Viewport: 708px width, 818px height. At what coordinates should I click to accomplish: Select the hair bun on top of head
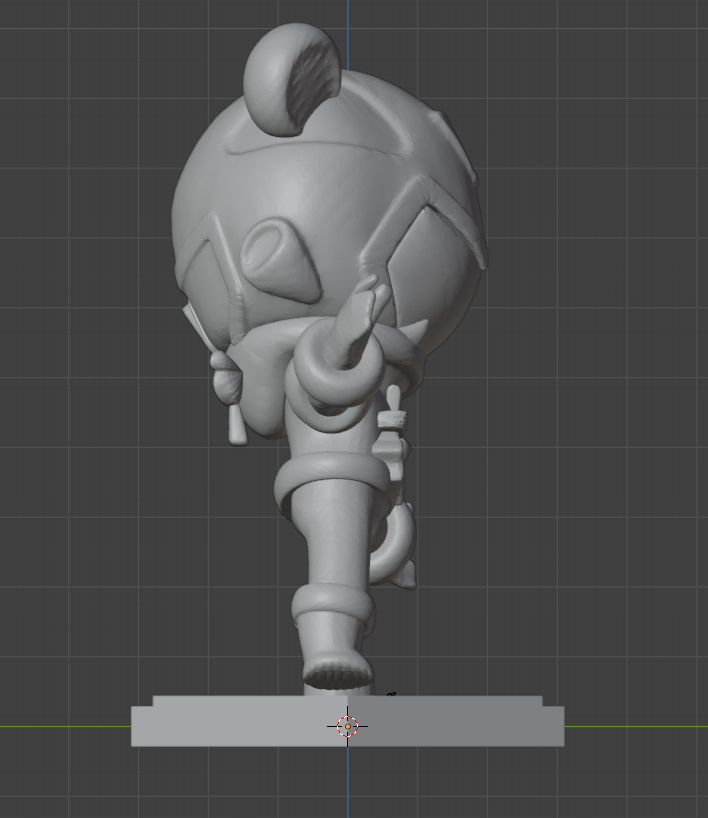coord(290,77)
